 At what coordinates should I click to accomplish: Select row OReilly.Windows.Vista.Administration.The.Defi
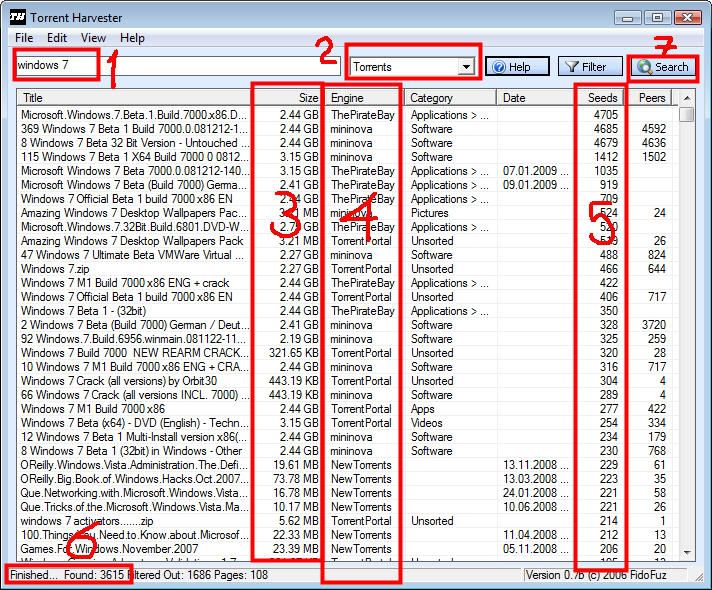pos(345,465)
